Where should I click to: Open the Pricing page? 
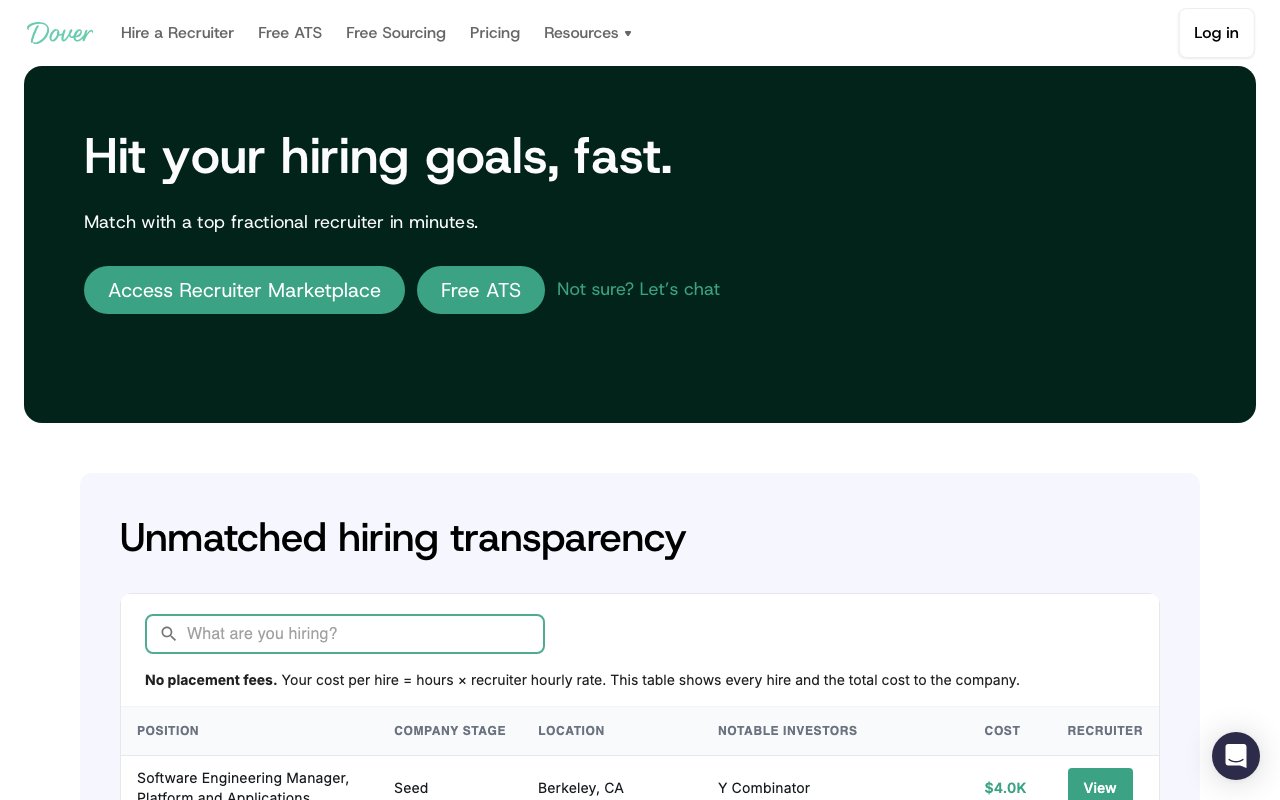pyautogui.click(x=495, y=33)
